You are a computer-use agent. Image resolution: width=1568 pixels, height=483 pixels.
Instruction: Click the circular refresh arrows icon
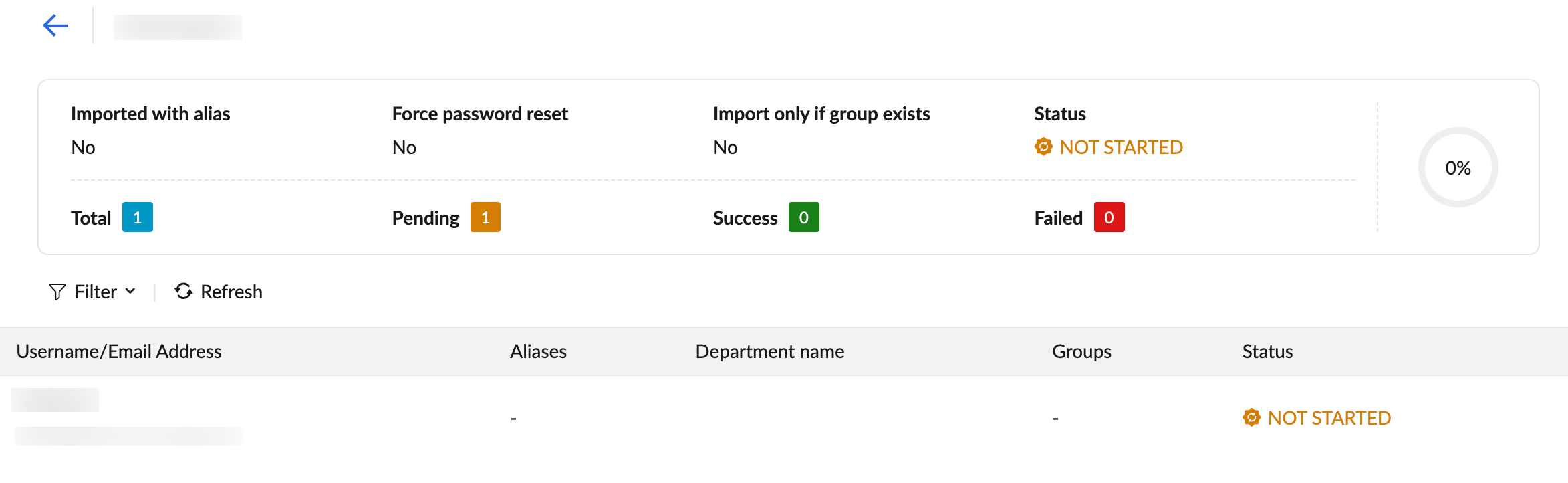point(184,291)
